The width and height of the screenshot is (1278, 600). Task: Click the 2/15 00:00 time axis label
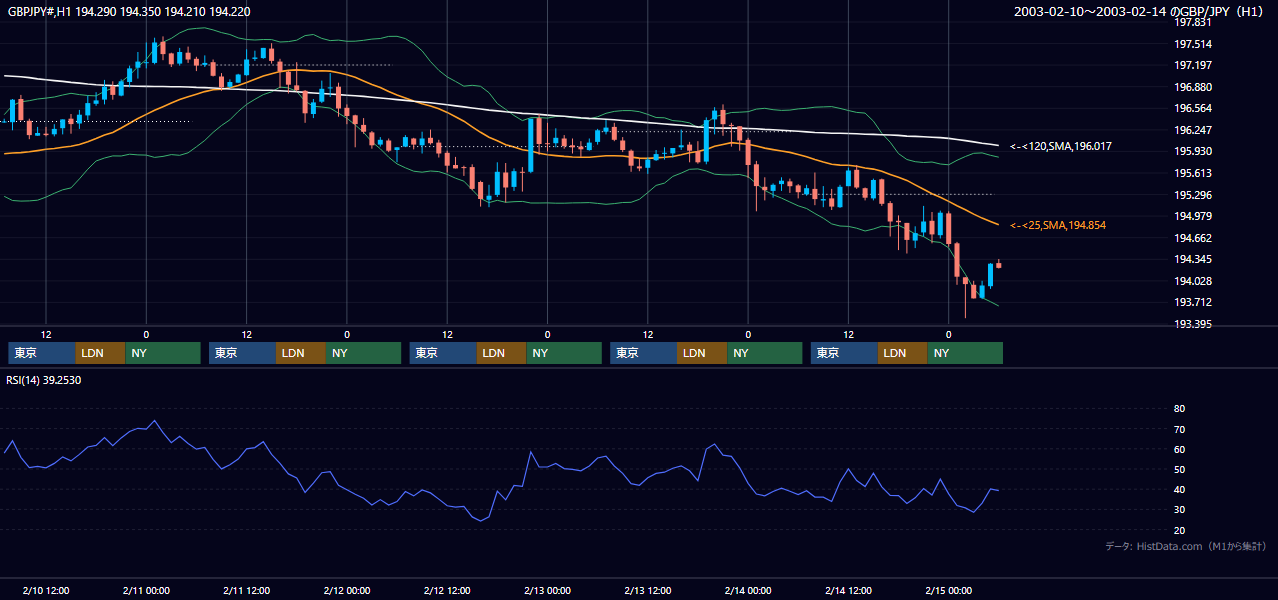948,590
